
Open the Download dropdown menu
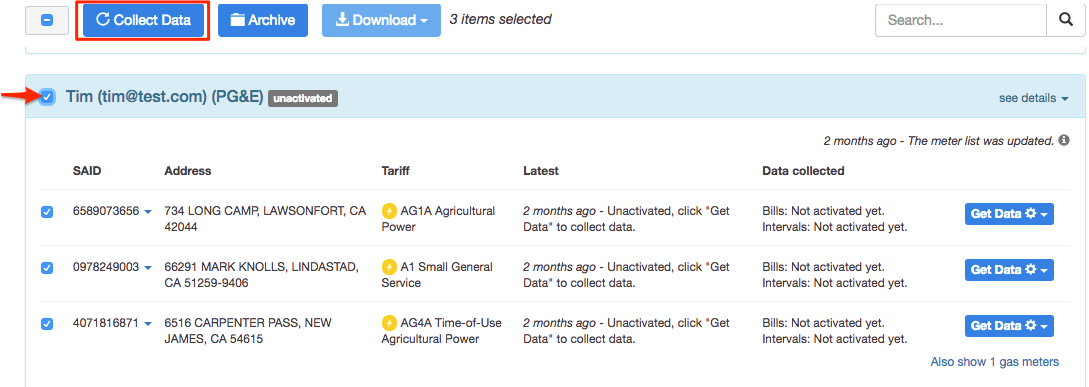coord(381,20)
